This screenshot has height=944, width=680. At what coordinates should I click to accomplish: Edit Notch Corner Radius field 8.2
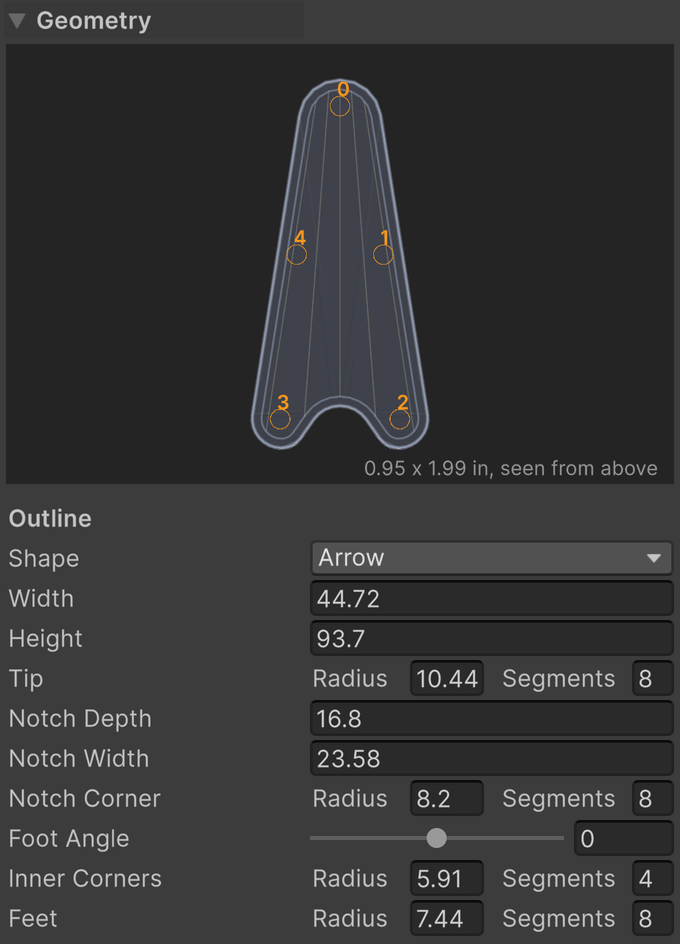447,798
